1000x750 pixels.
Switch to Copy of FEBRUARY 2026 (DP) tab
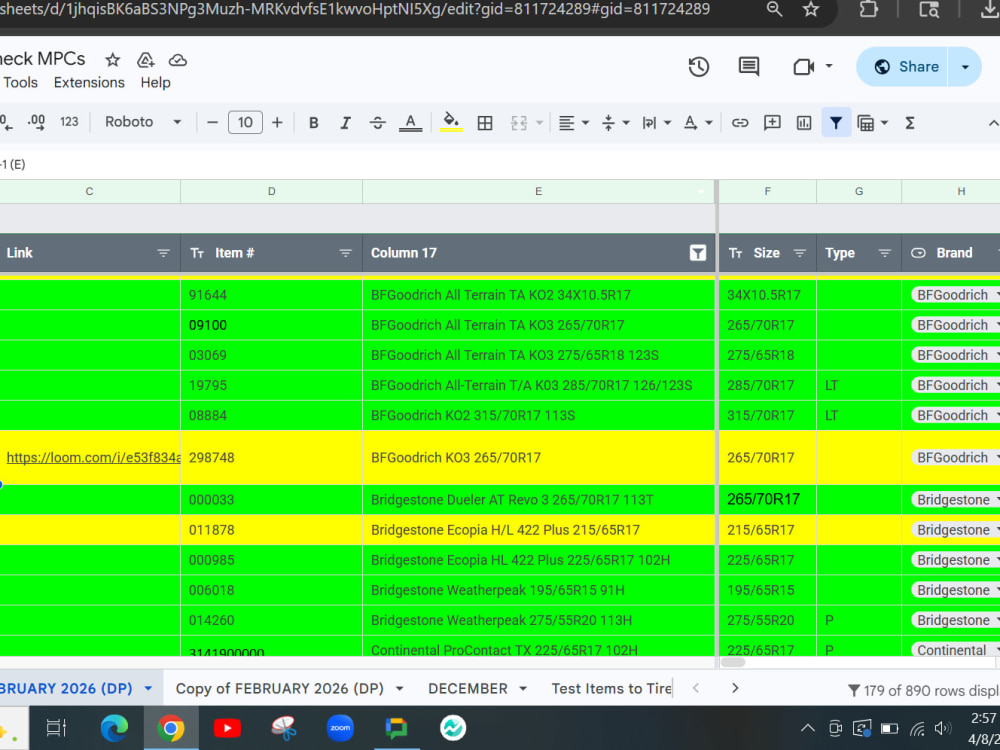tap(279, 689)
